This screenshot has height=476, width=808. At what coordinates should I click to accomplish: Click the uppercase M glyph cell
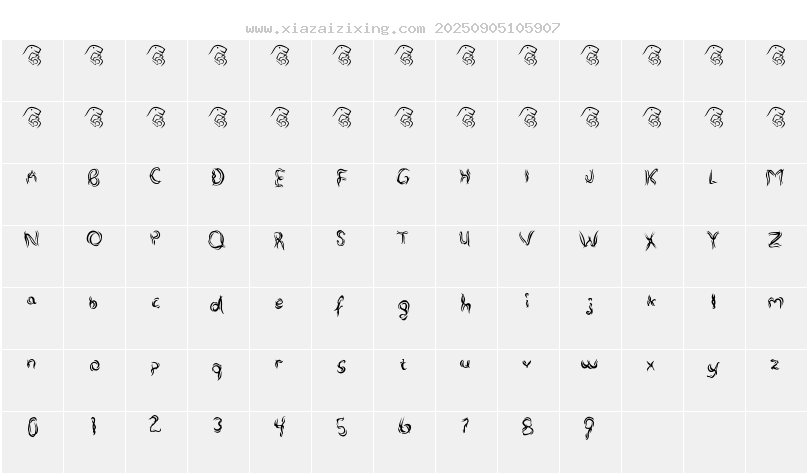pos(775,178)
